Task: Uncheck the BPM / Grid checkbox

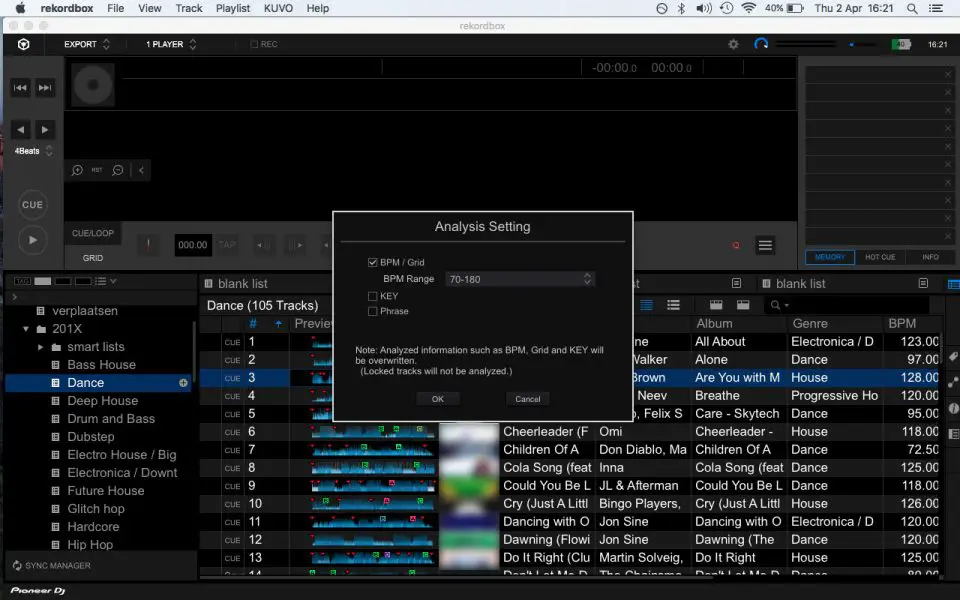Action: [x=372, y=262]
